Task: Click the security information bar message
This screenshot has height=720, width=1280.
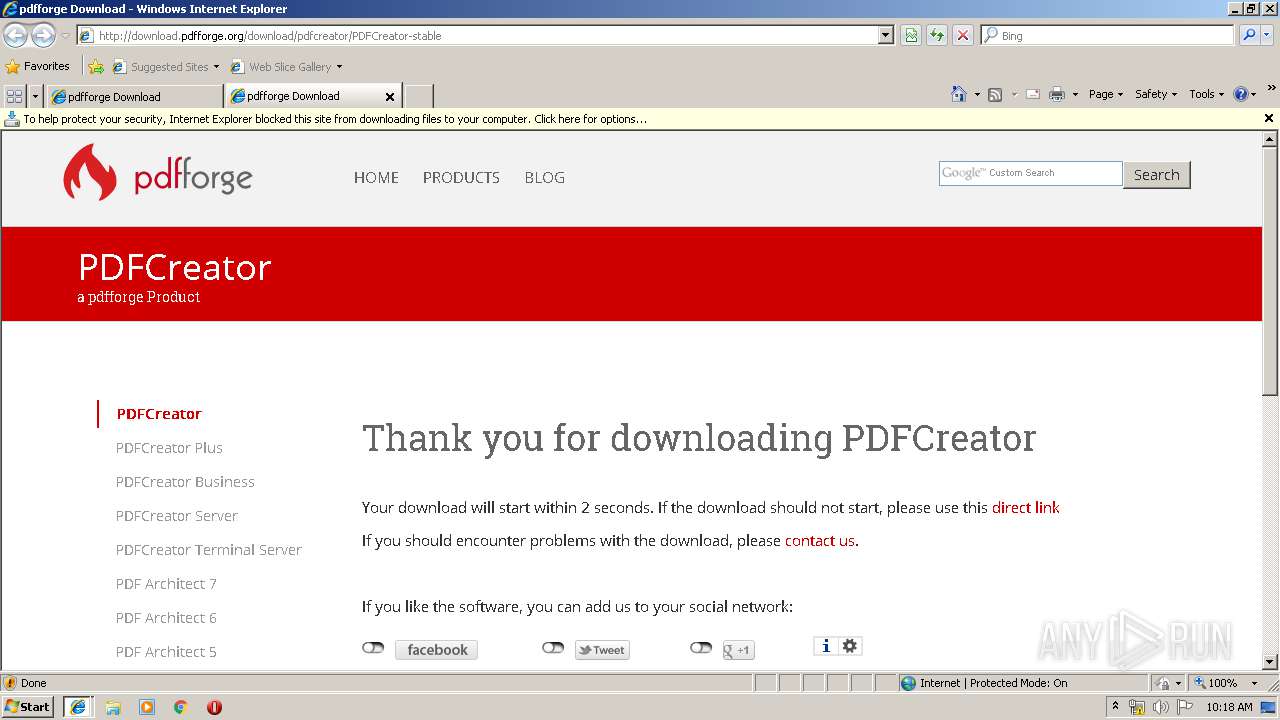Action: (x=335, y=119)
